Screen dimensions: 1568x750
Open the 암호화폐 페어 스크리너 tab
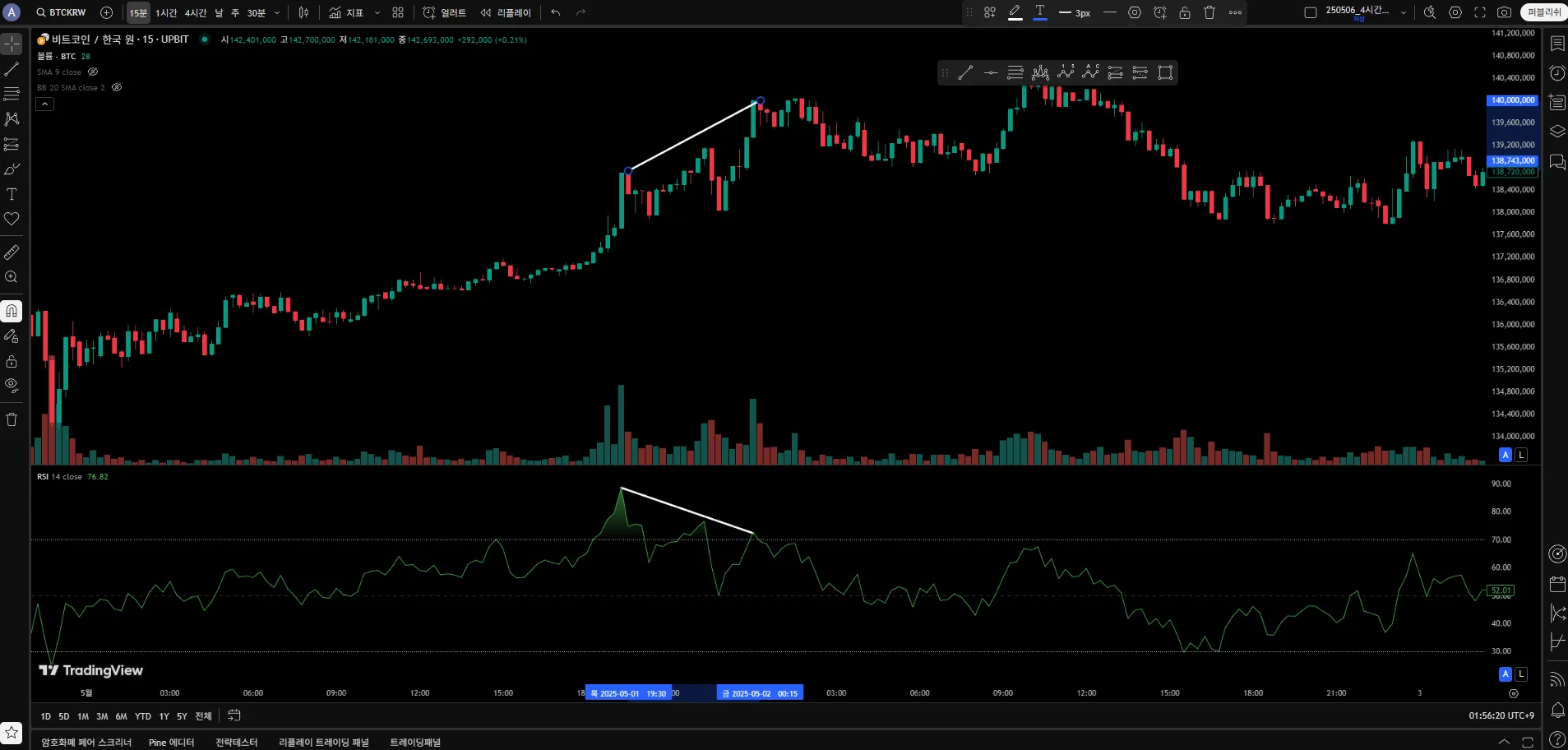(x=86, y=743)
